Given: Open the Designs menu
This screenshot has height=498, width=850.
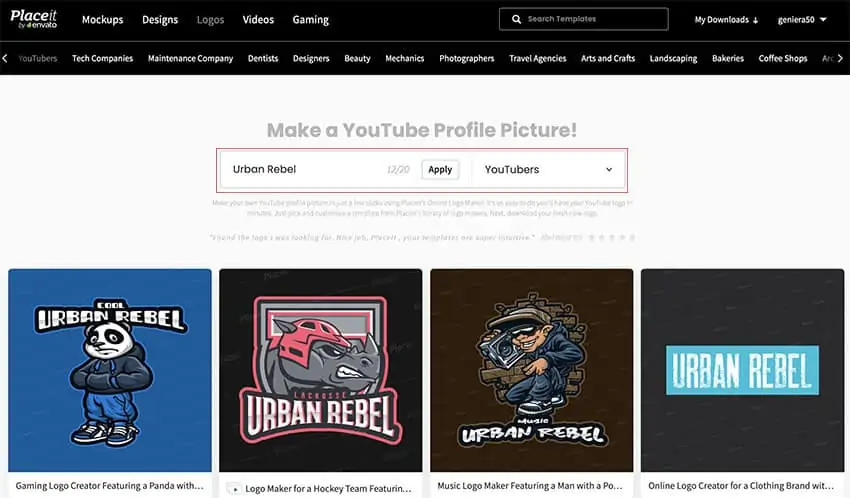Looking at the screenshot, I should pos(160,20).
